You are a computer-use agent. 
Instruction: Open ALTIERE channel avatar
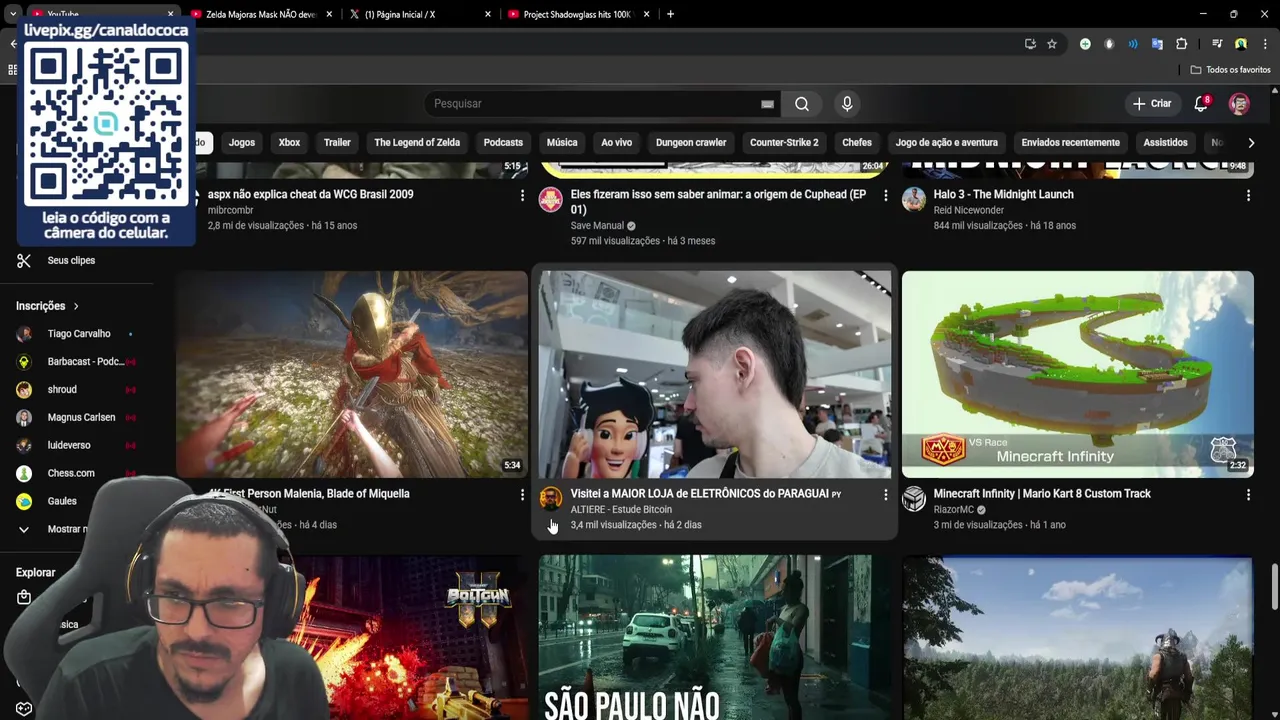pyautogui.click(x=551, y=499)
